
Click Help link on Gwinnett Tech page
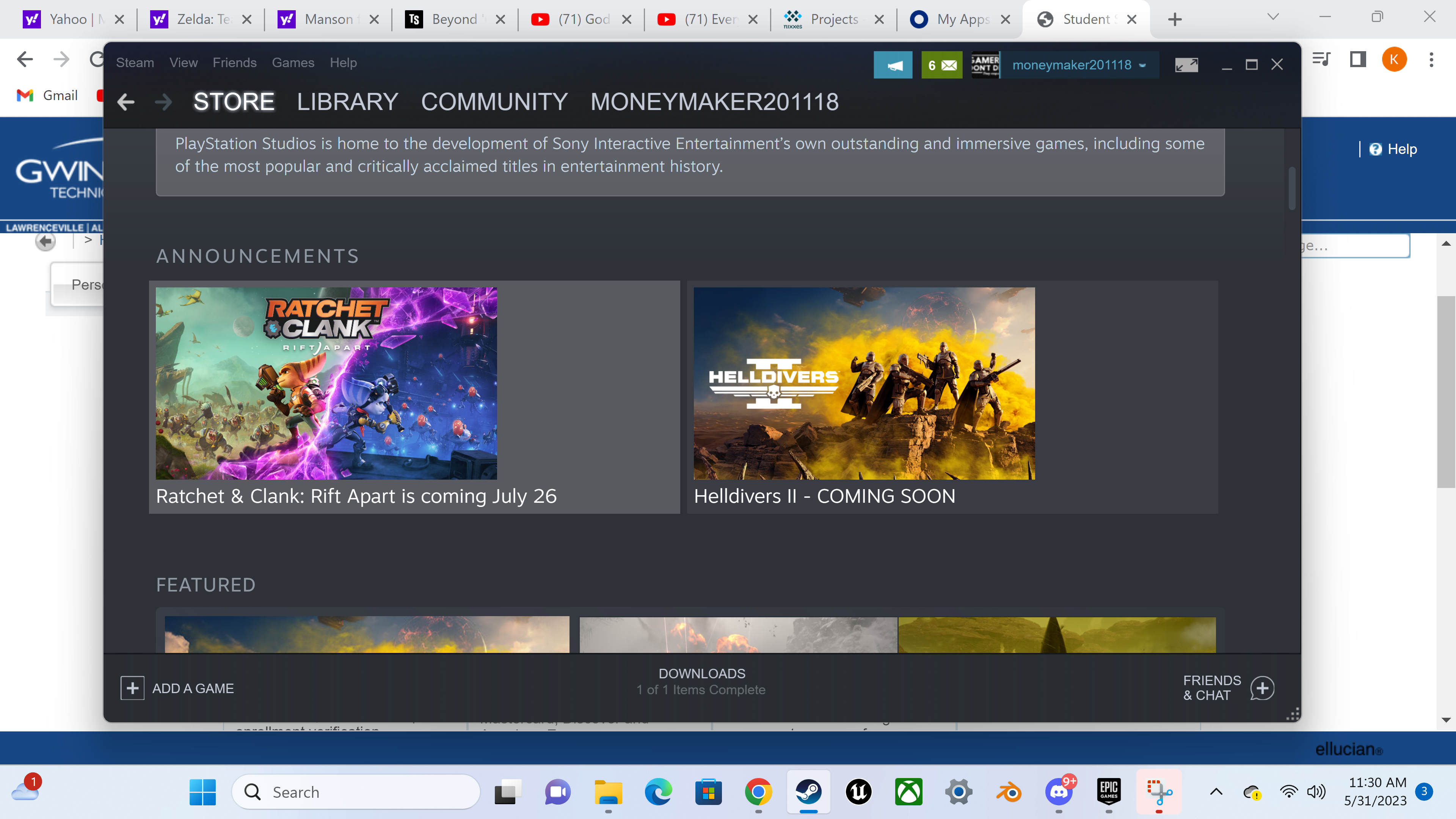coord(1402,149)
